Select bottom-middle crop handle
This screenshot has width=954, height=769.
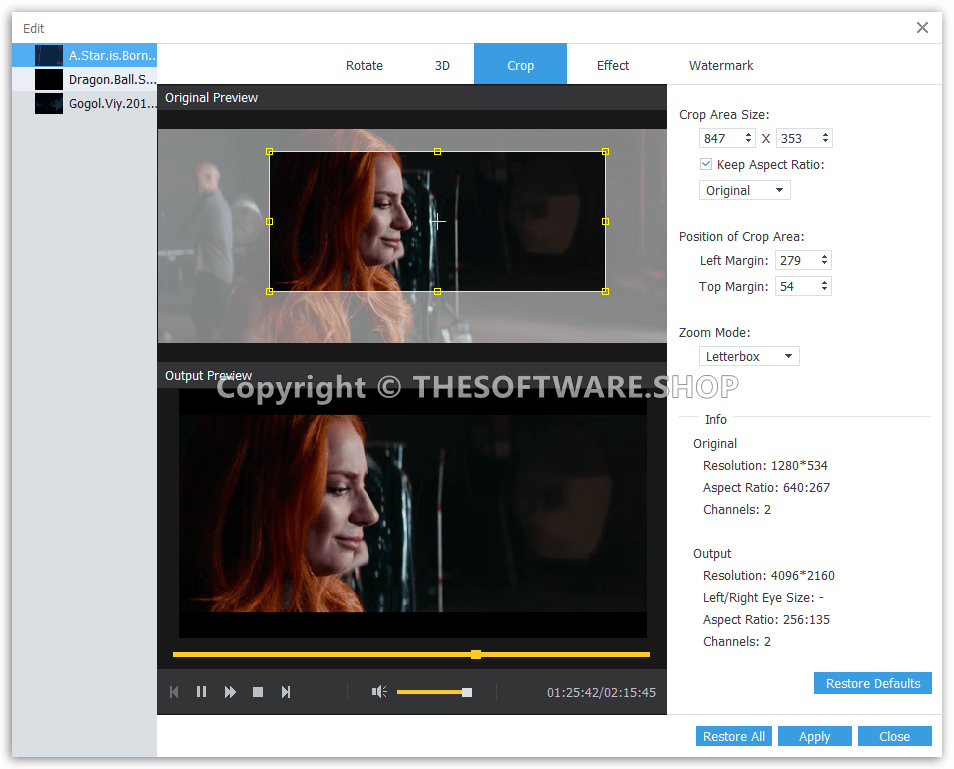coord(437,291)
